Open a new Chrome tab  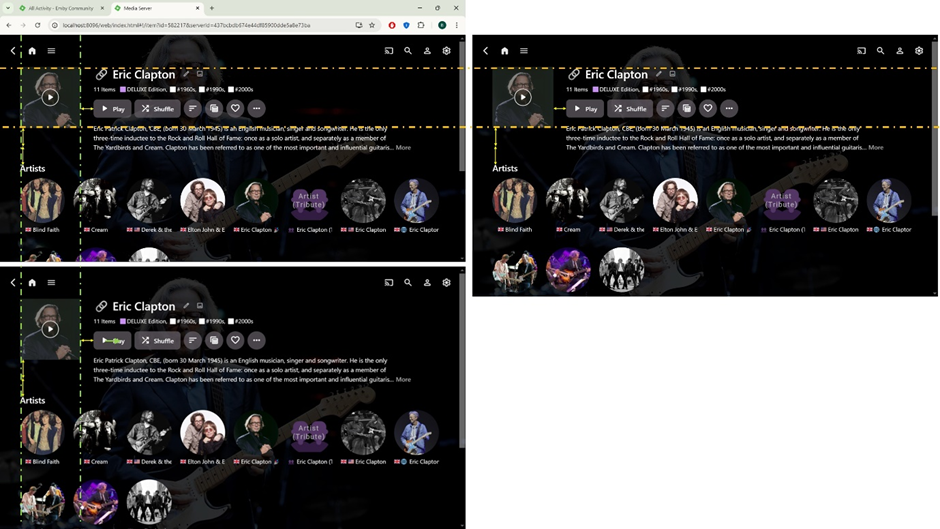coord(212,8)
